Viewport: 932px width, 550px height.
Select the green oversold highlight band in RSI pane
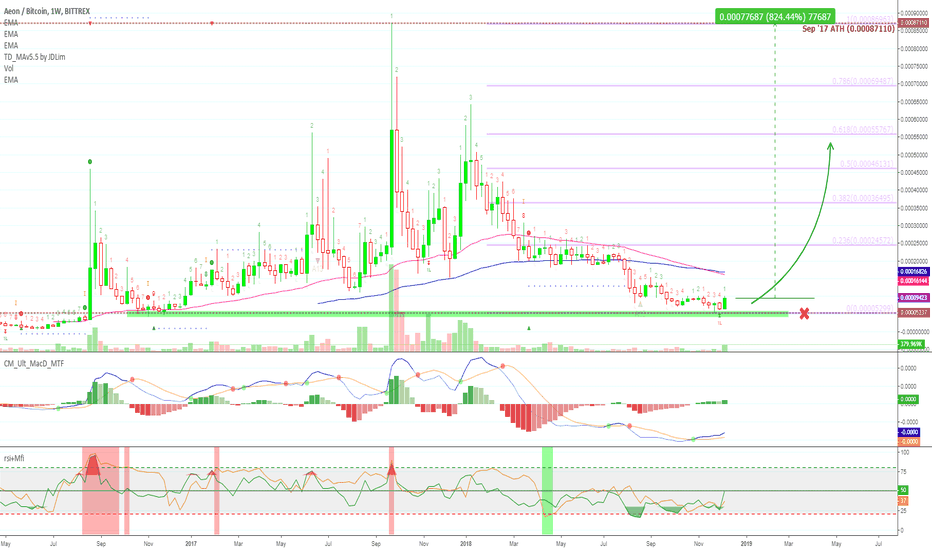coord(547,491)
